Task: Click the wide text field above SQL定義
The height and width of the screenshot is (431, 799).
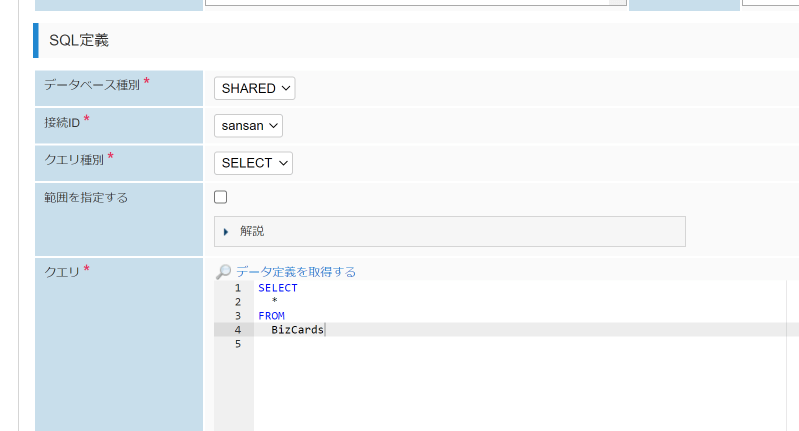Action: click(408, 3)
